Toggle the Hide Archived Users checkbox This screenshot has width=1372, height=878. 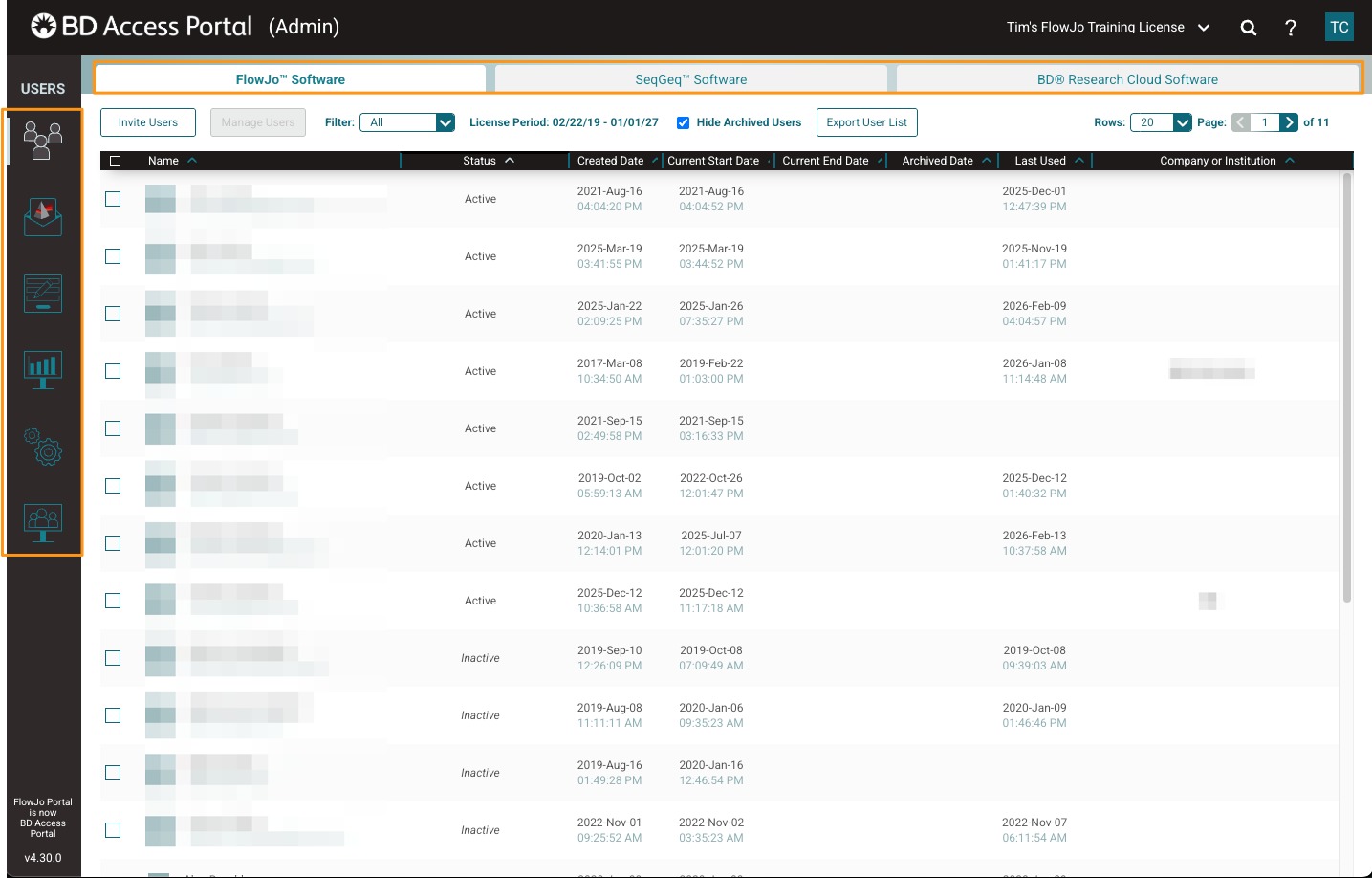[684, 122]
